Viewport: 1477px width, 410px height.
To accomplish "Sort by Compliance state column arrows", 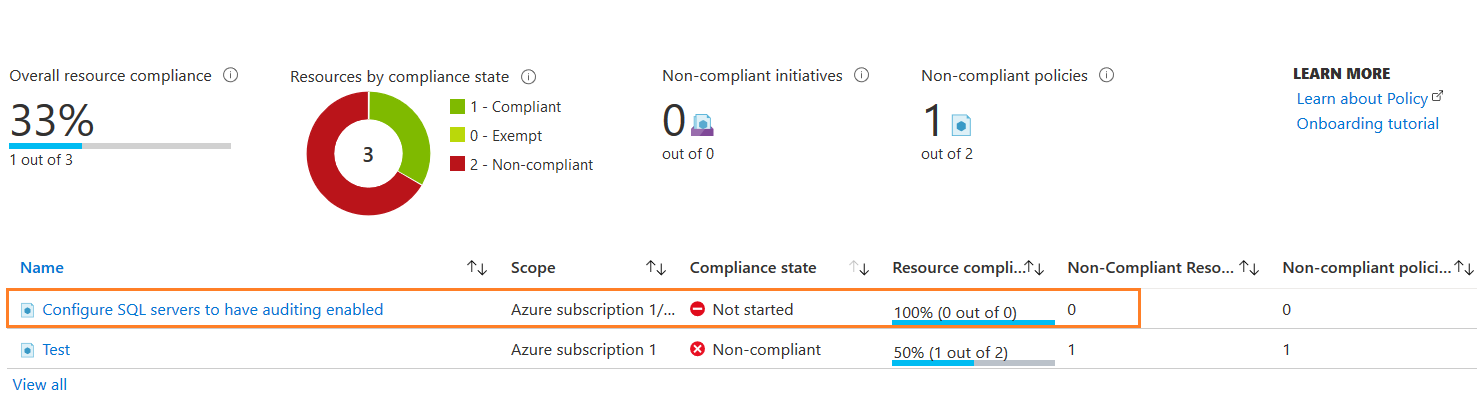I will tap(859, 268).
